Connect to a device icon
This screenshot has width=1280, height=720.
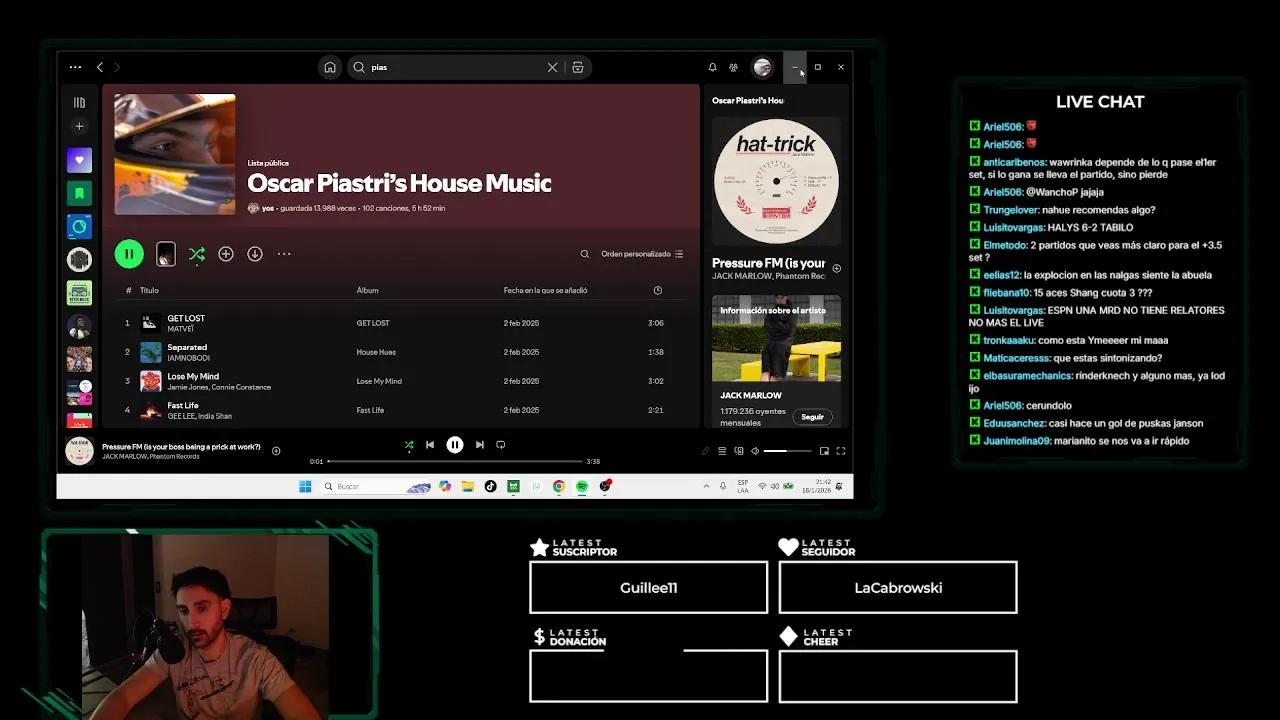[x=739, y=451]
